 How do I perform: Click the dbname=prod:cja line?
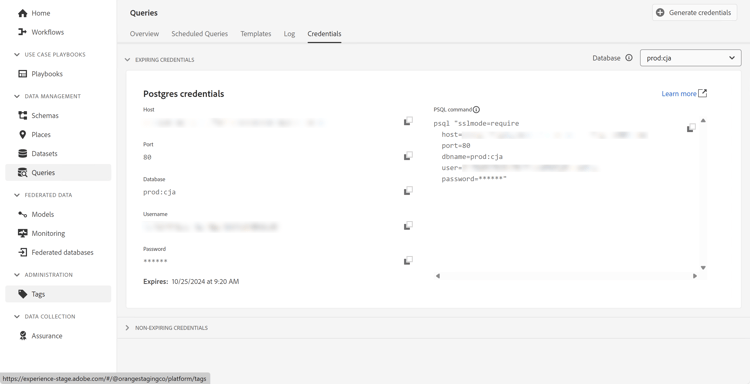(472, 156)
